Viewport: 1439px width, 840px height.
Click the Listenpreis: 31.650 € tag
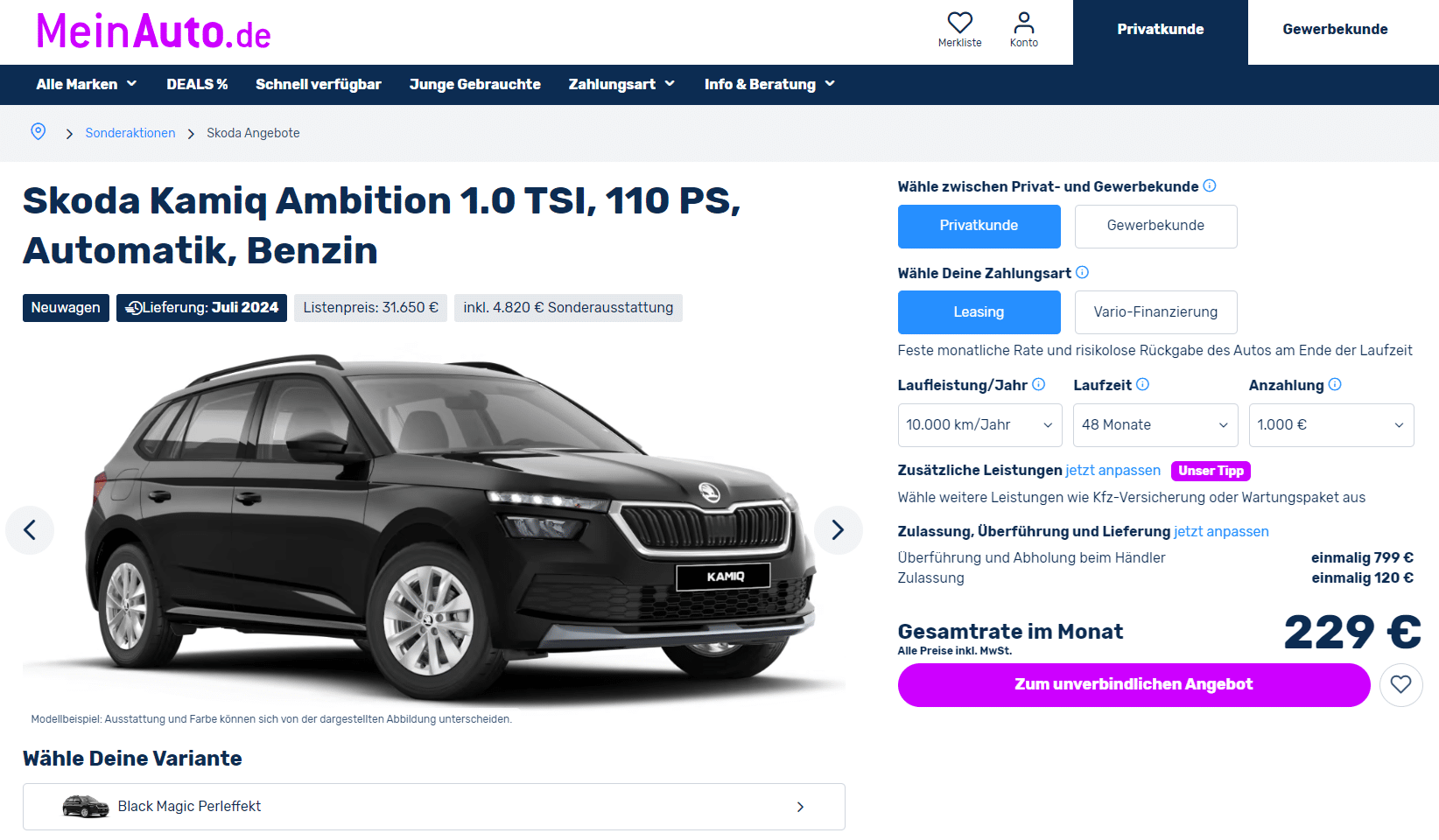point(371,308)
